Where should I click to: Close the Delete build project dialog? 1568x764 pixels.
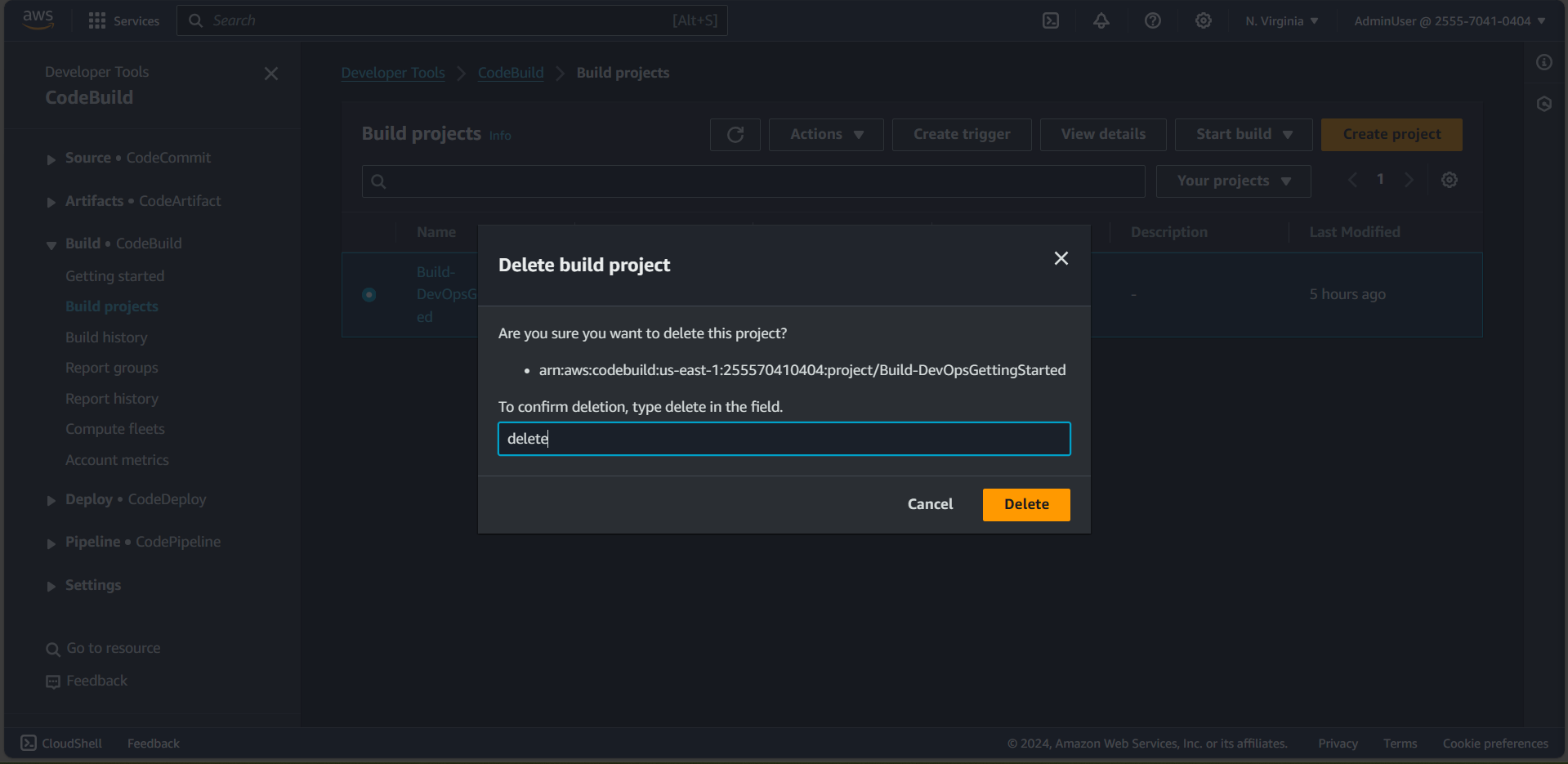[x=1061, y=258]
